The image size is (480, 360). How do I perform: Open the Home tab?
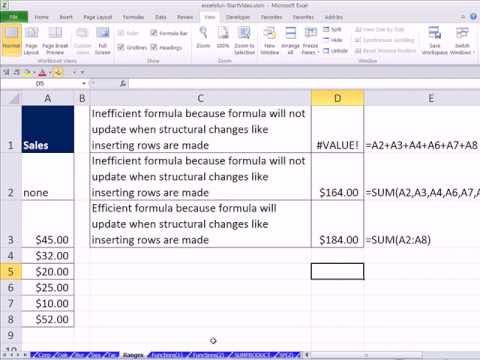(42, 17)
